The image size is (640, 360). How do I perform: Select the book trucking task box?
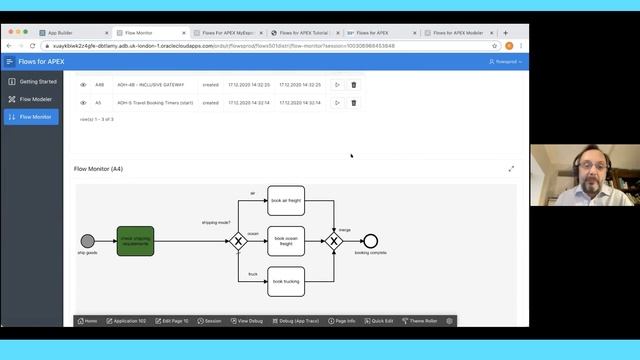(286, 282)
